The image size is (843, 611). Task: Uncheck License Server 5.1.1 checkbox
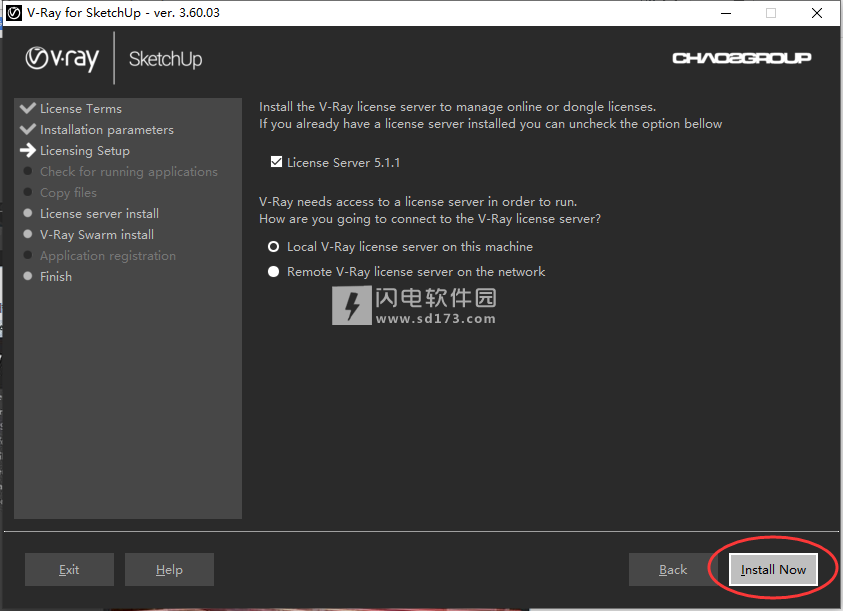[276, 162]
